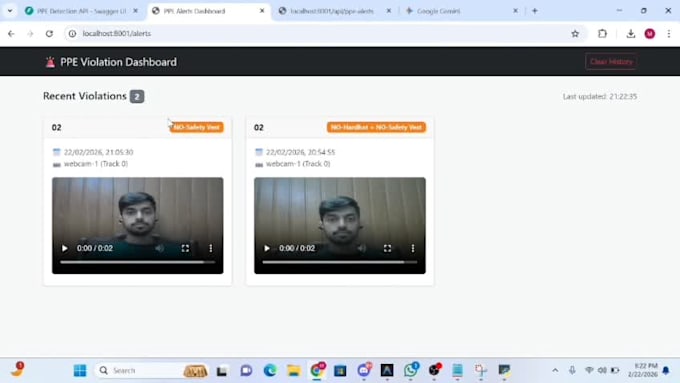Open Microsoft Edge from the taskbar
Image resolution: width=680 pixels, height=383 pixels.
pyautogui.click(x=270, y=370)
